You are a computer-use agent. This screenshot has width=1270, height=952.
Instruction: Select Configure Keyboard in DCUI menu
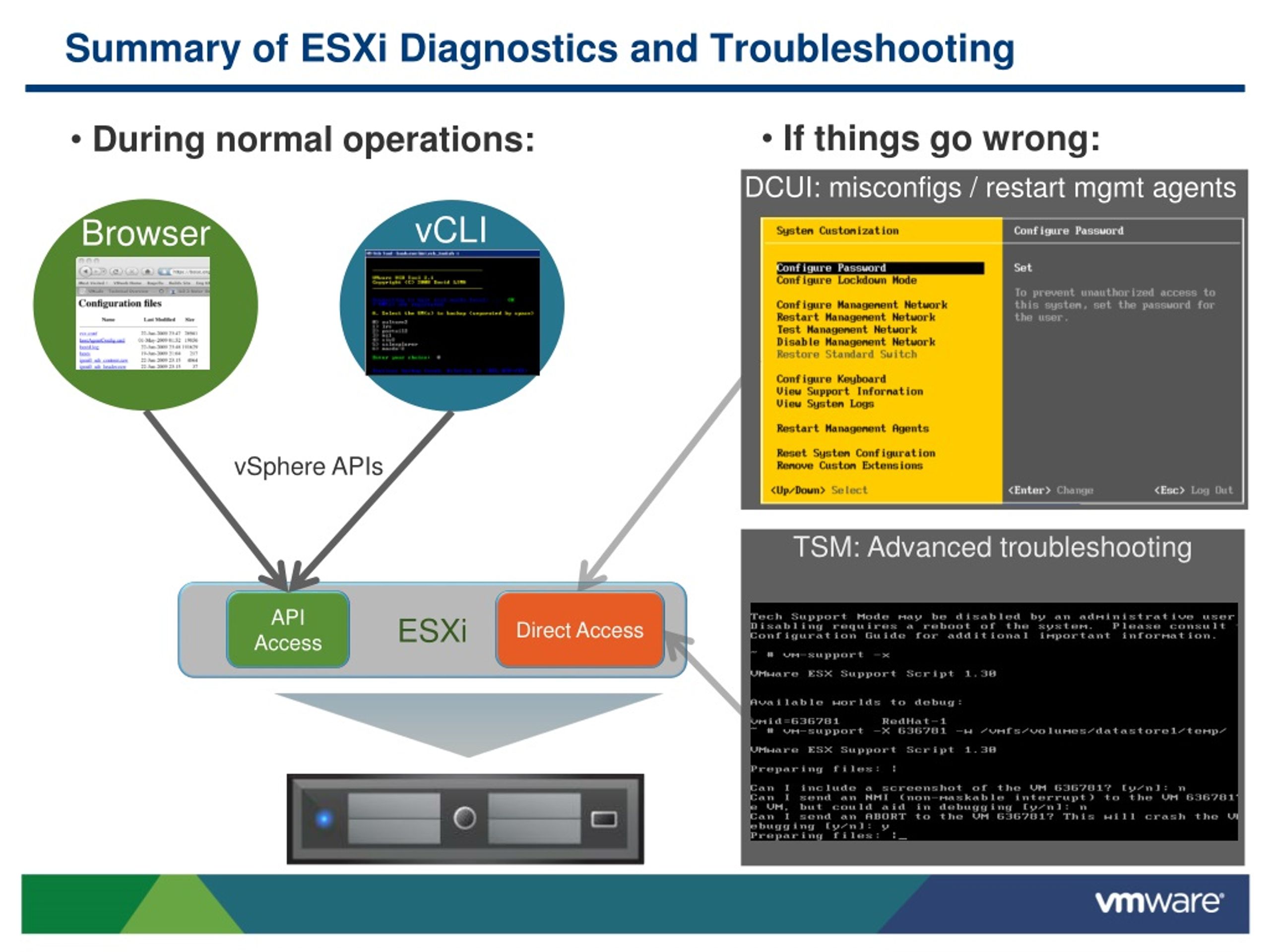[831, 379]
